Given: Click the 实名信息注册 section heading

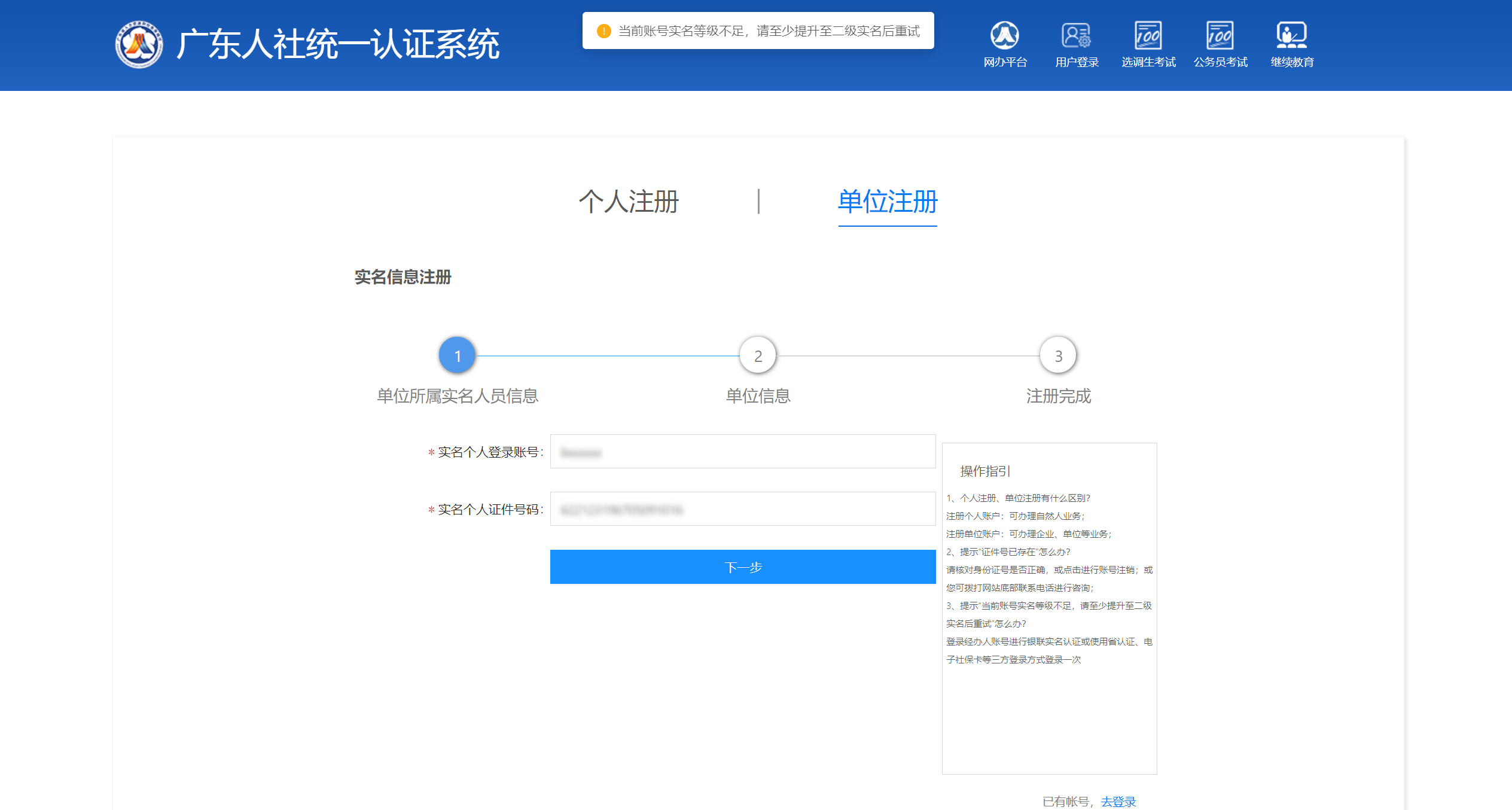Looking at the screenshot, I should (x=403, y=277).
